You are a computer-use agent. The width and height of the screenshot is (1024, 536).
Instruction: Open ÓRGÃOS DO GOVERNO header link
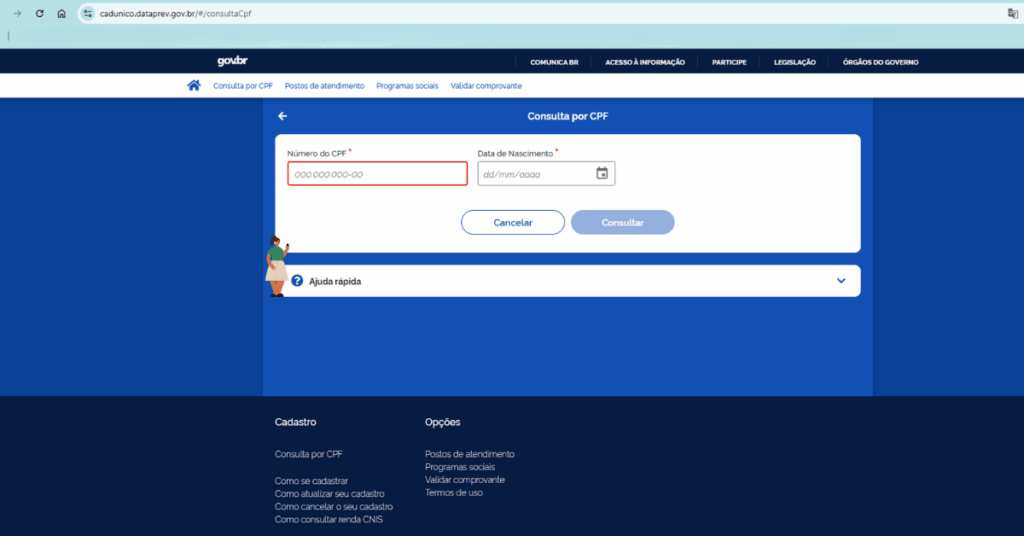click(x=880, y=62)
